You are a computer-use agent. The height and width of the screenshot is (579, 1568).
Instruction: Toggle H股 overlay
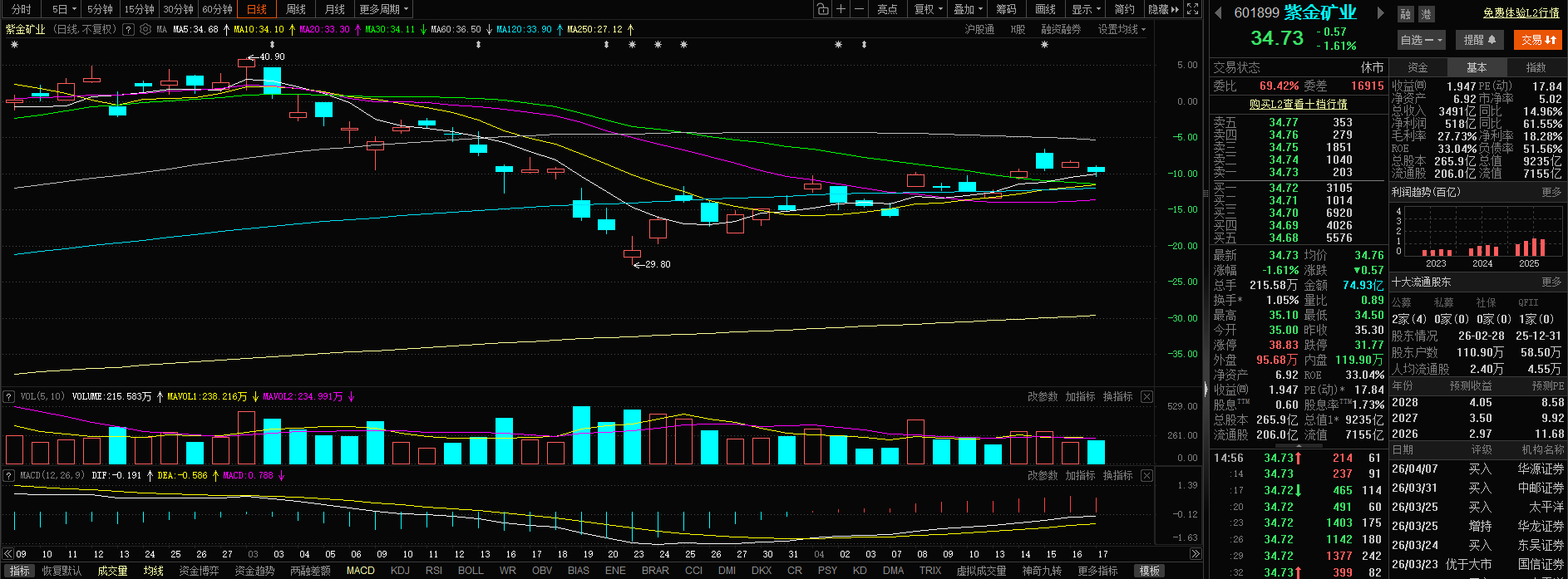click(1018, 29)
